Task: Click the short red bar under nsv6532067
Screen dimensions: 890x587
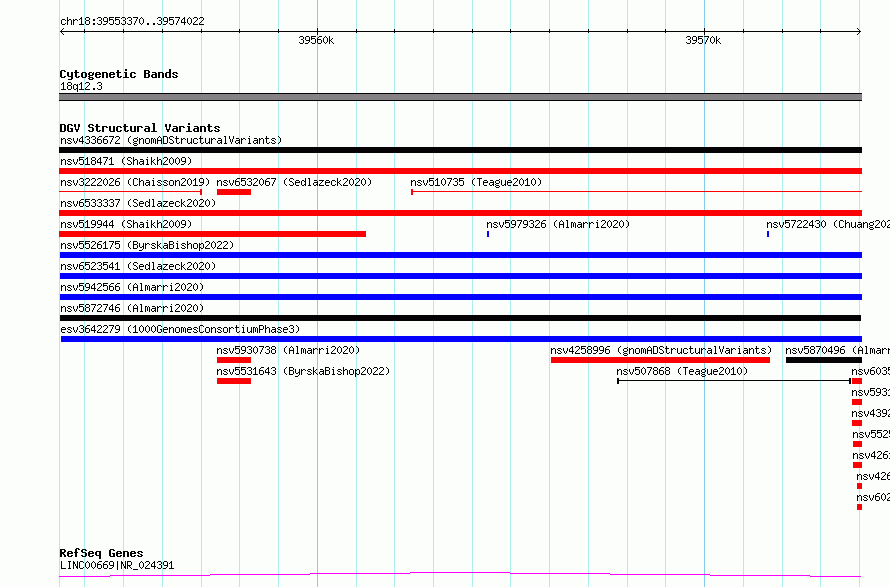Action: (234, 192)
